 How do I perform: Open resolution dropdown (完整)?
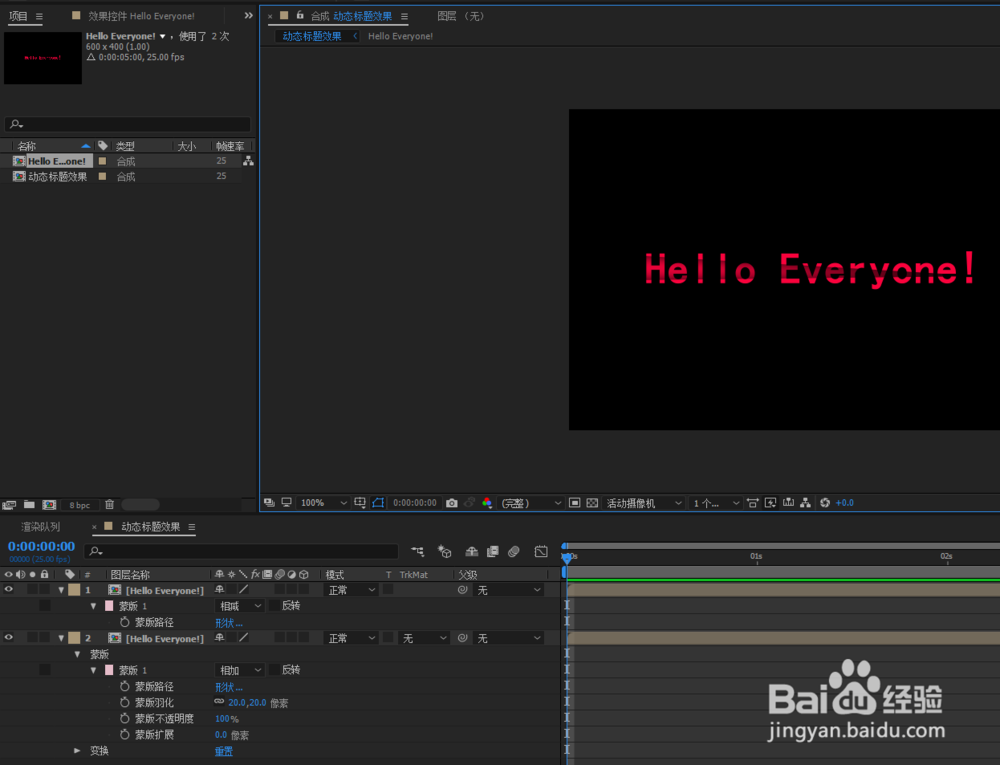click(x=531, y=503)
